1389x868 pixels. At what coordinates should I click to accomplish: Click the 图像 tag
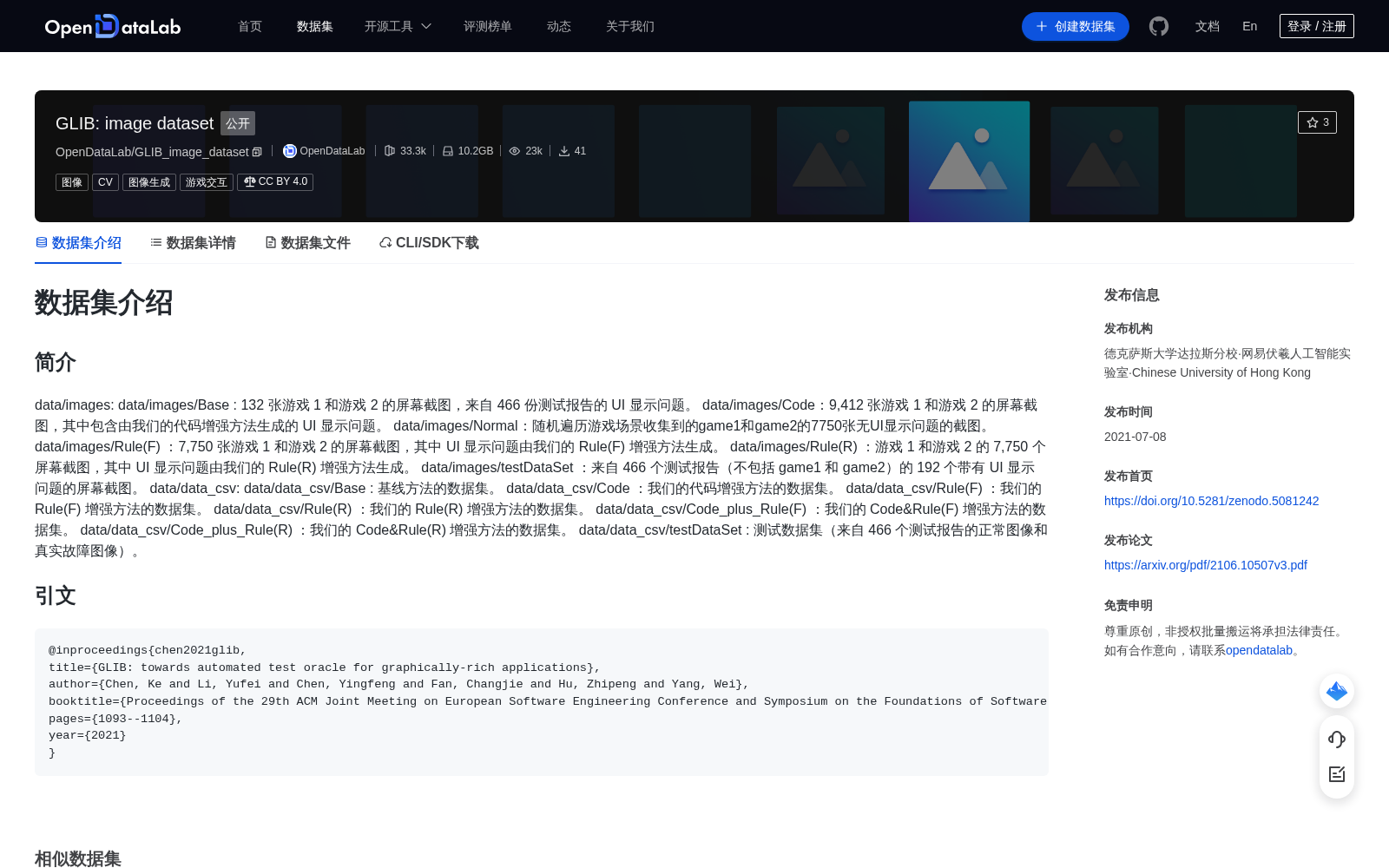tap(72, 182)
